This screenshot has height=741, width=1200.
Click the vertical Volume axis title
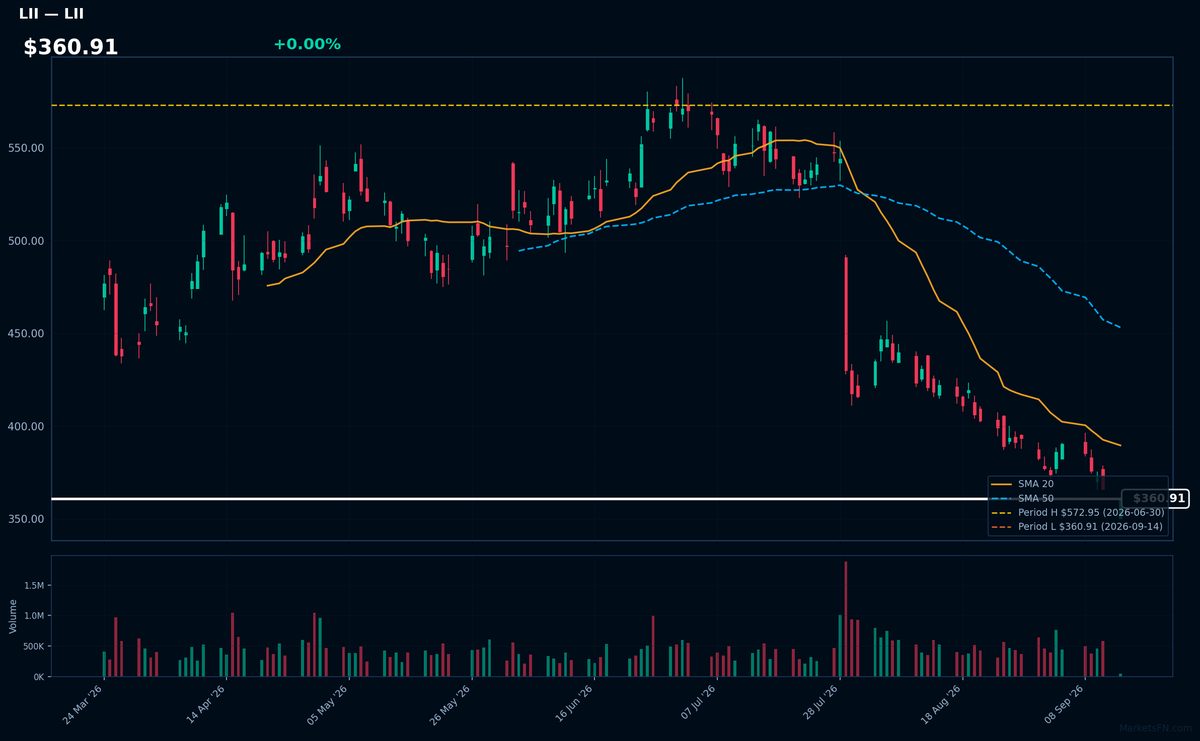pyautogui.click(x=13, y=616)
